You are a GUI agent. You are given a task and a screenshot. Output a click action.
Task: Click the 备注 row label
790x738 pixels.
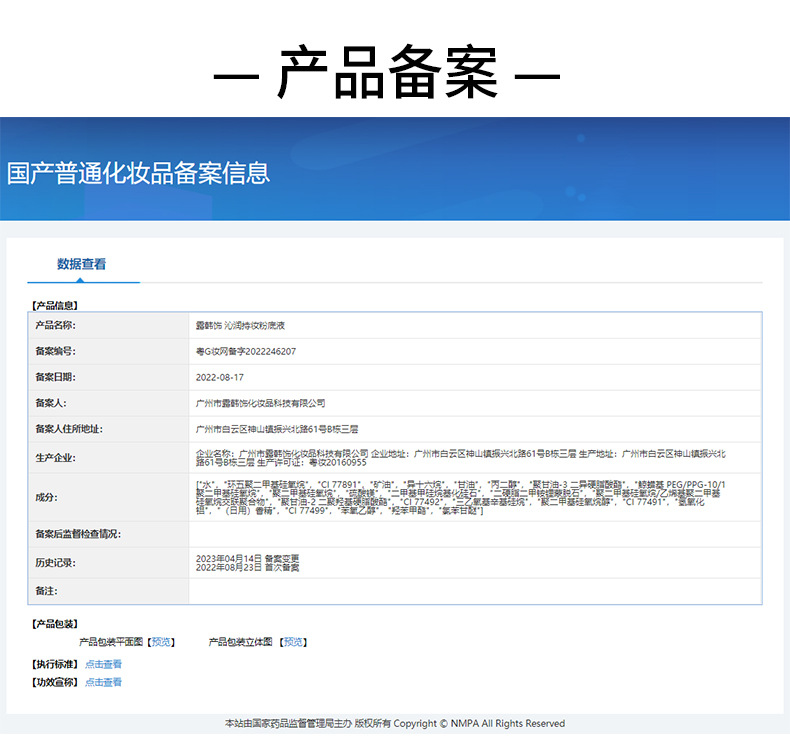coord(46,591)
